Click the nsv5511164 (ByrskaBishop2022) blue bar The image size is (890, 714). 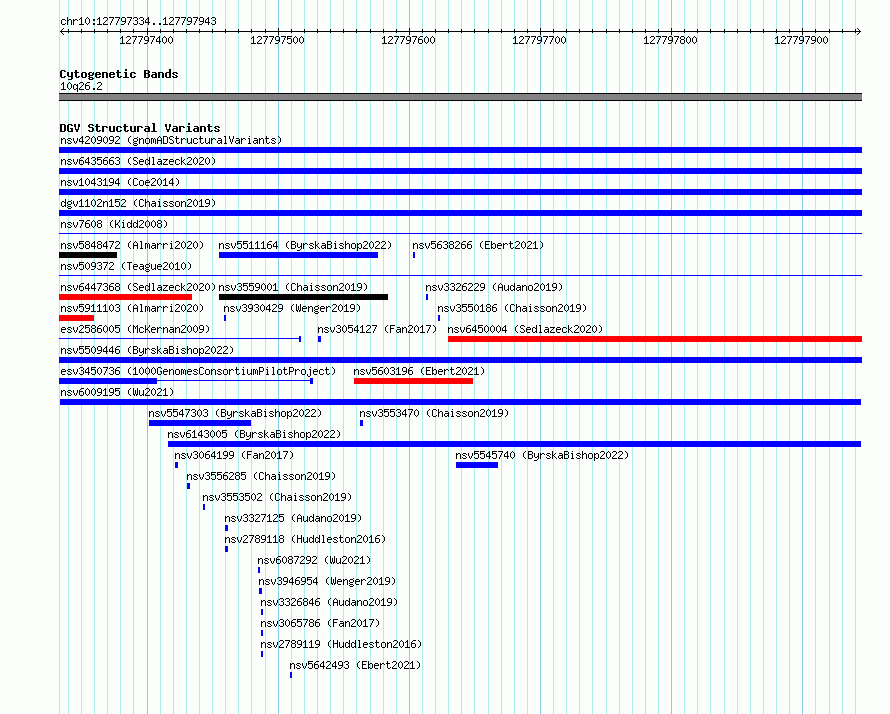click(x=298, y=255)
